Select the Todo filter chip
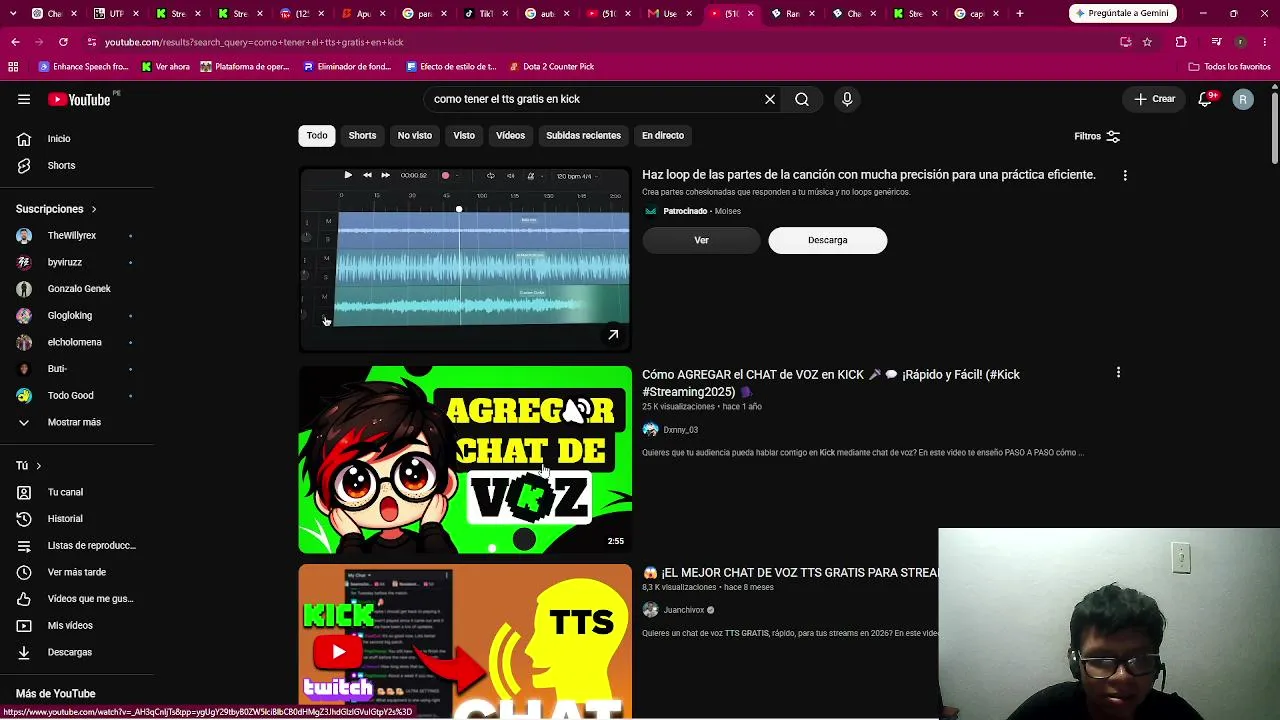Screen dimensions: 1280x720 [x=317, y=136]
